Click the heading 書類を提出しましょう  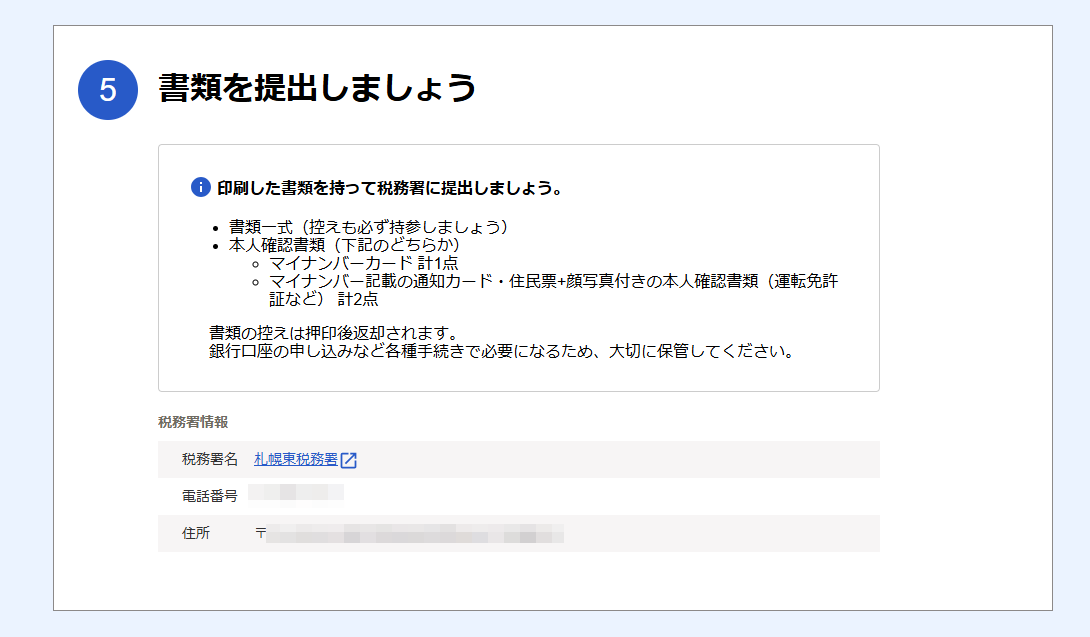317,88
